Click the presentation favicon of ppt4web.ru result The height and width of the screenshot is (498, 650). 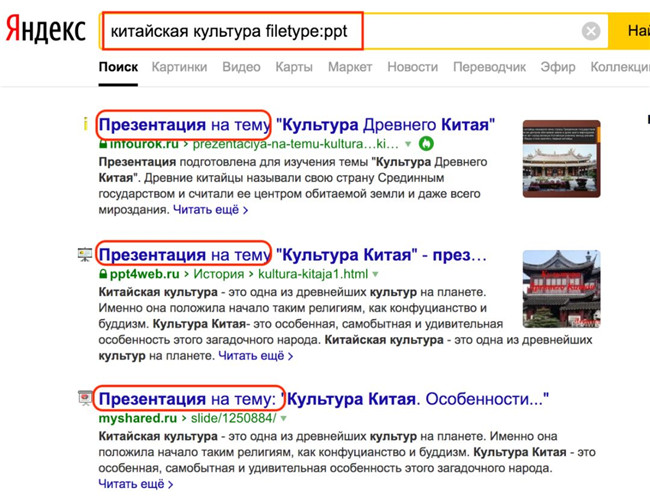click(x=85, y=254)
